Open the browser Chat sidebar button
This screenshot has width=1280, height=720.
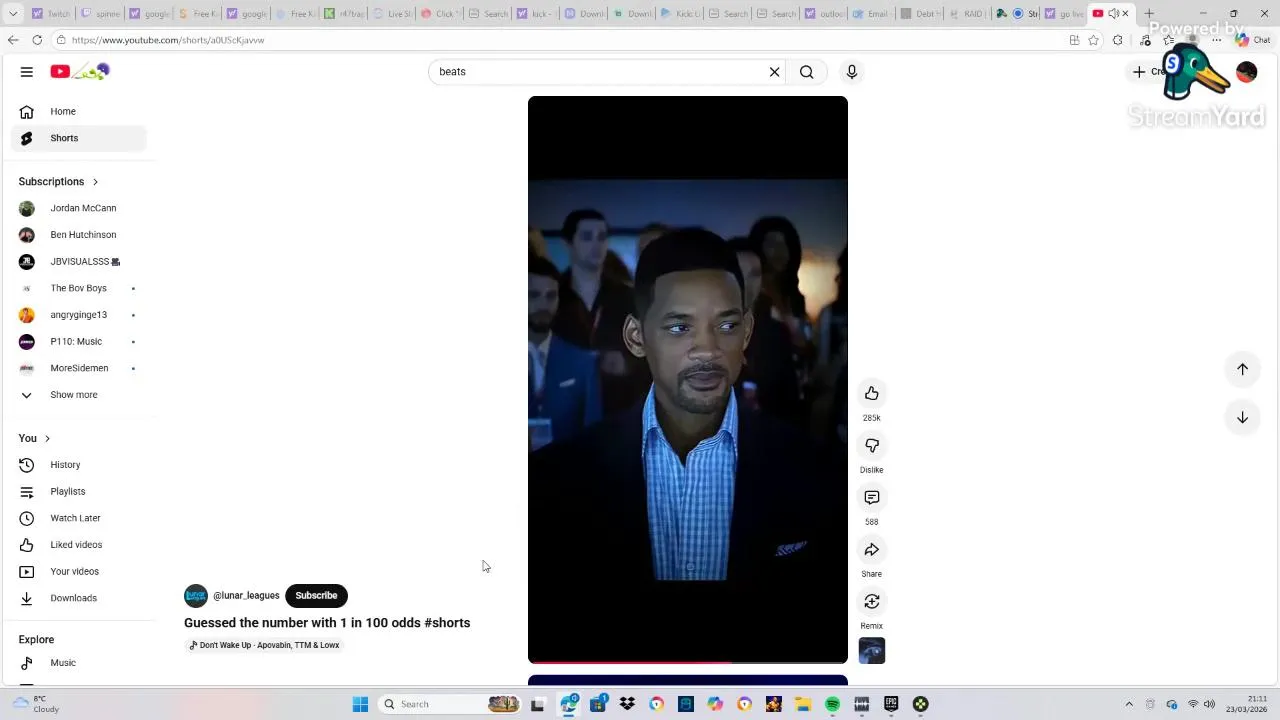tap(1254, 40)
